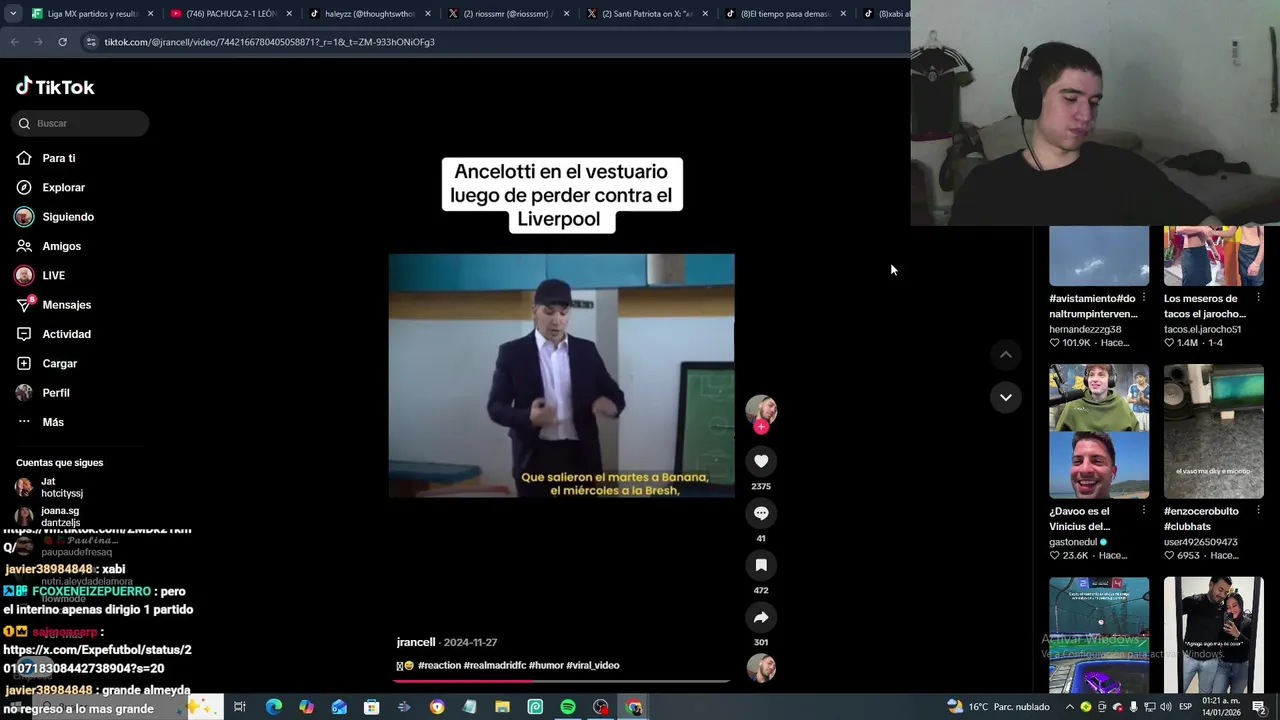Open the #avistamiento video thumbnail
This screenshot has height=720, width=1280.
point(1099,255)
